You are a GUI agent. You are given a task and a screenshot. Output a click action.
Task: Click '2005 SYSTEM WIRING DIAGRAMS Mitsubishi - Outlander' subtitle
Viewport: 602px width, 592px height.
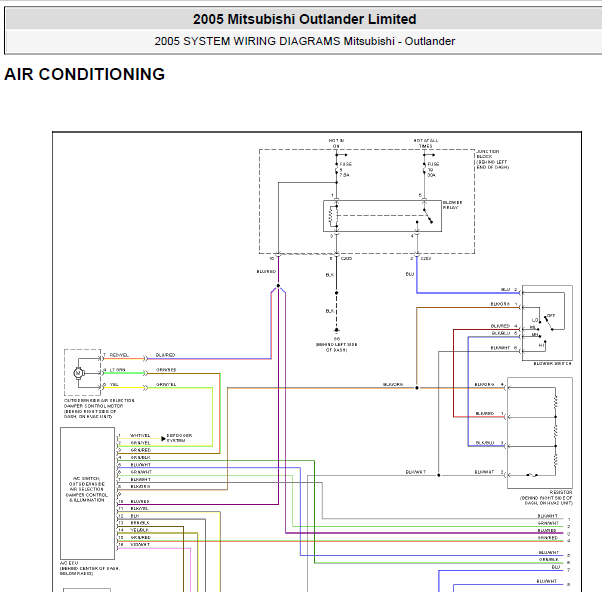point(304,41)
